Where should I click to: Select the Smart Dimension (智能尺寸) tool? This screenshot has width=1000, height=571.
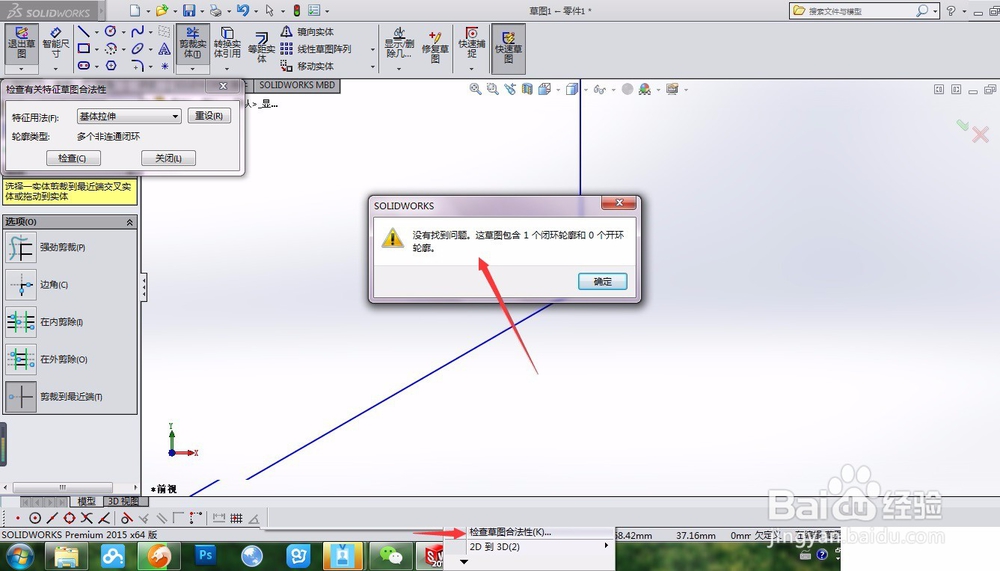(55, 43)
